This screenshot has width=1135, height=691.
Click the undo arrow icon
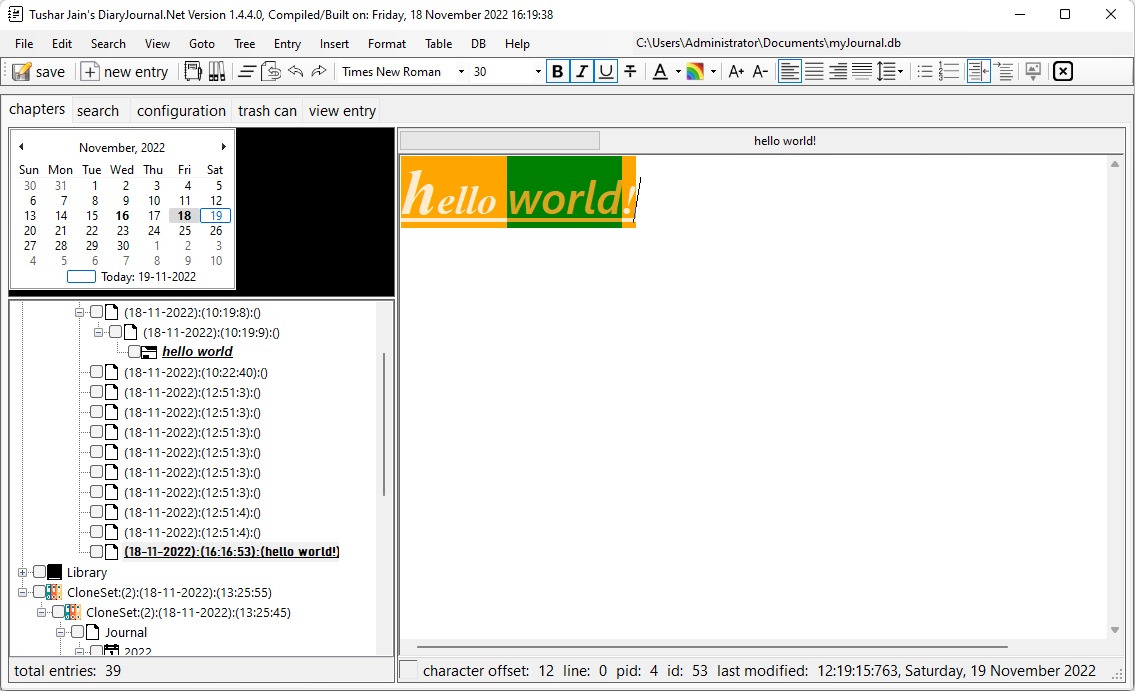tap(295, 72)
